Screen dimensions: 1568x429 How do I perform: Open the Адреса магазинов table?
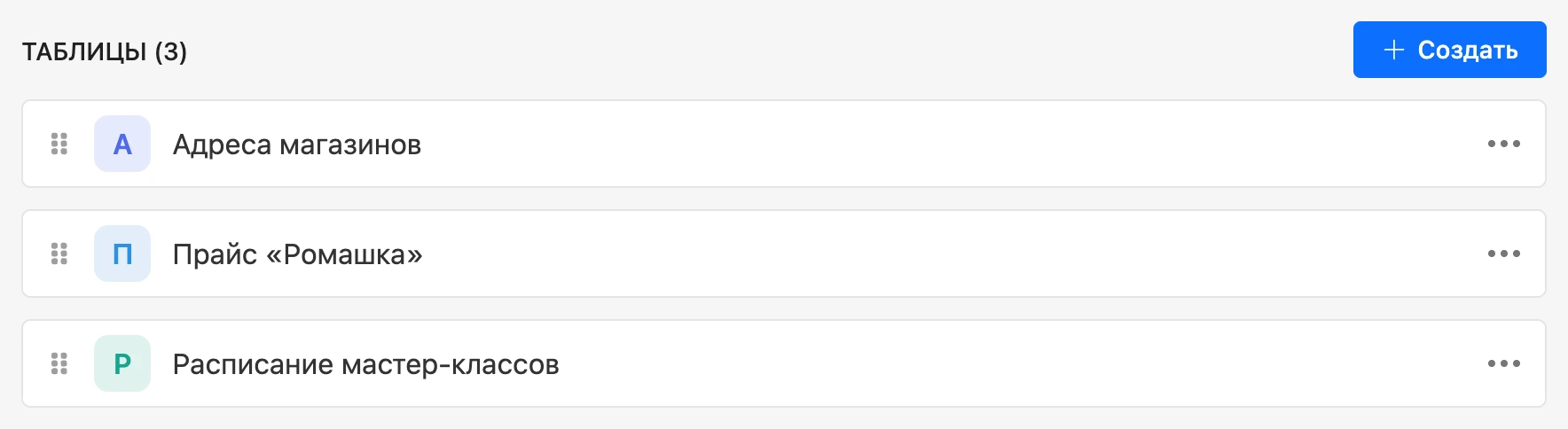pos(297,144)
